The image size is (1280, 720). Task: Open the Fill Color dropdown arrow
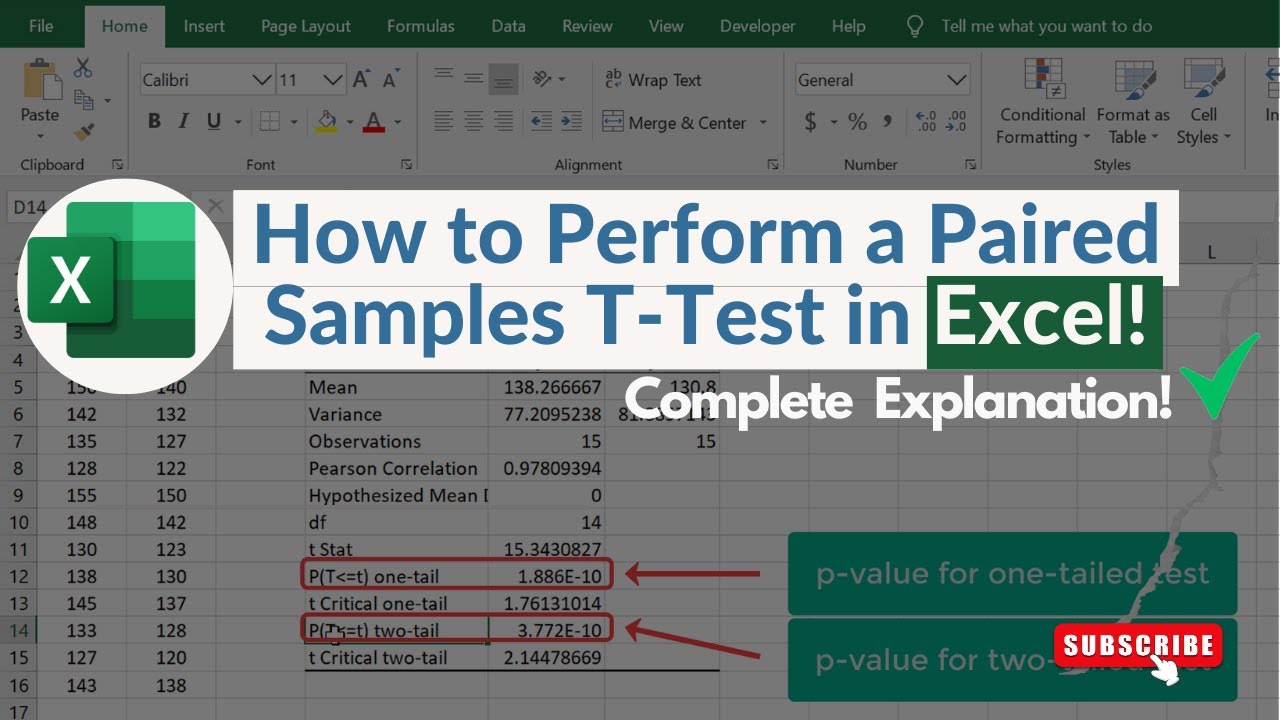(x=349, y=123)
